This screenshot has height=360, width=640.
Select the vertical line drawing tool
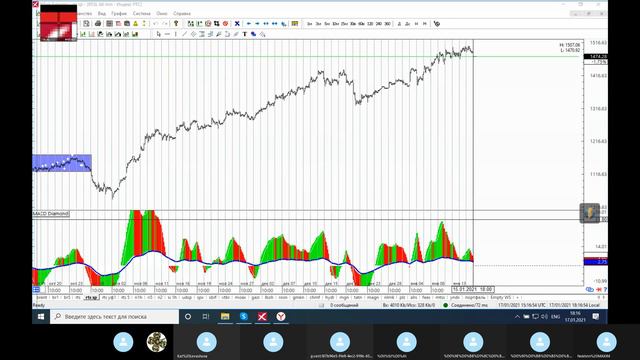[176, 34]
